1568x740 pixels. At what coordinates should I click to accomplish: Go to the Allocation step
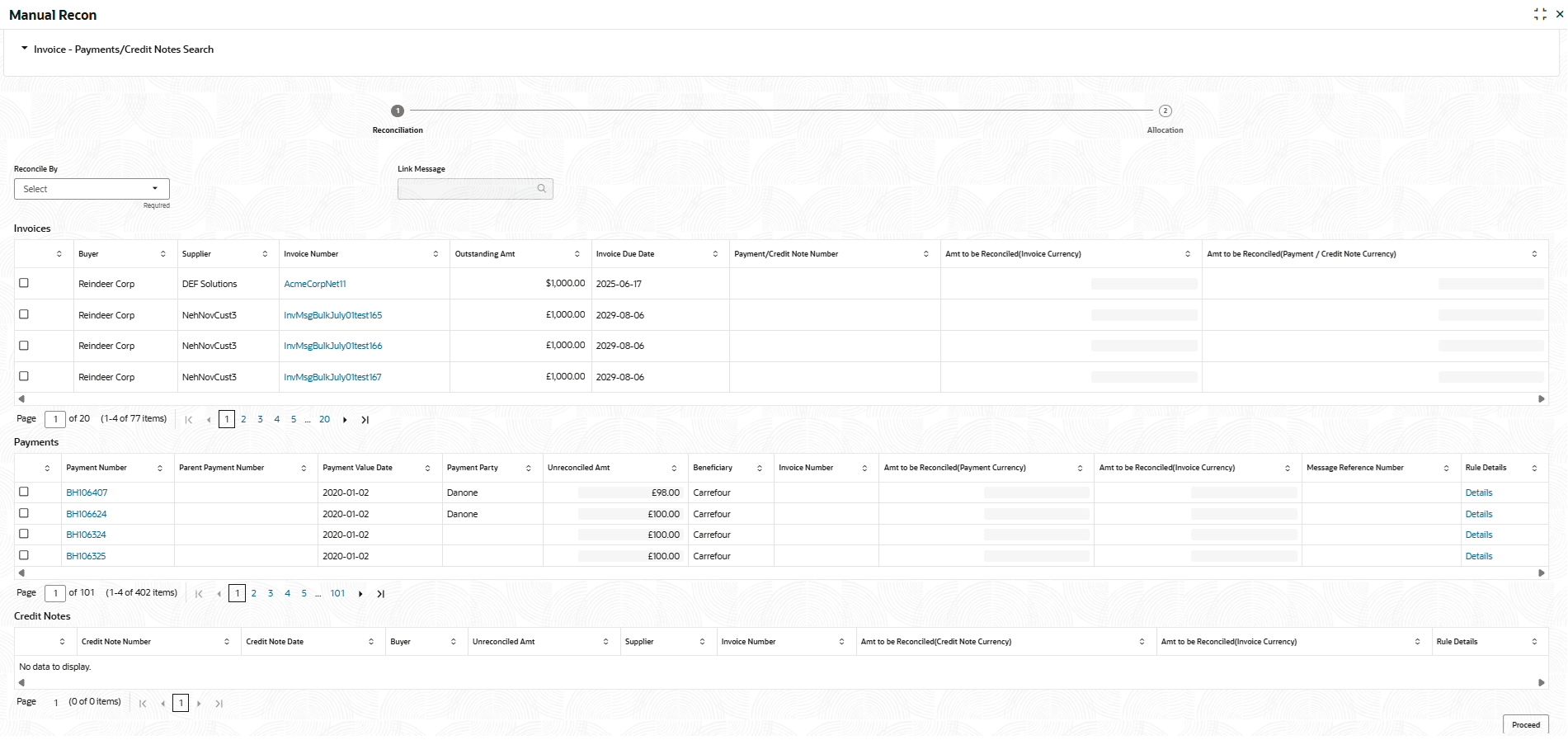click(1165, 111)
